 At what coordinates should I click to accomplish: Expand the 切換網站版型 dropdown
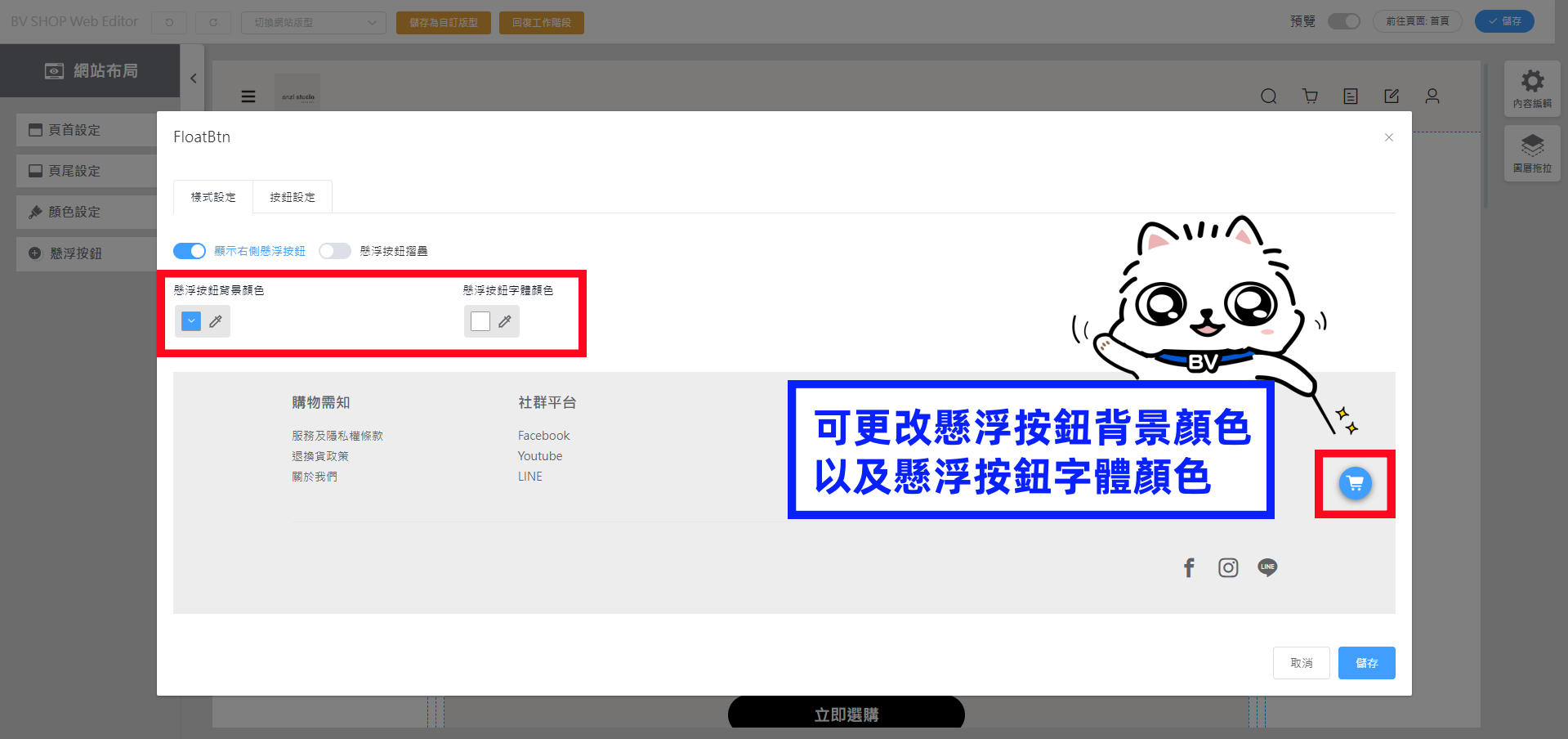(x=314, y=22)
